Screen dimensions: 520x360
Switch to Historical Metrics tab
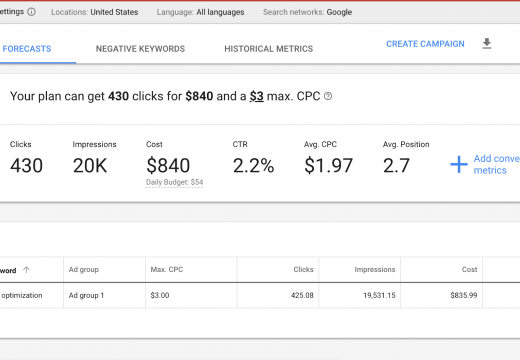coord(269,49)
